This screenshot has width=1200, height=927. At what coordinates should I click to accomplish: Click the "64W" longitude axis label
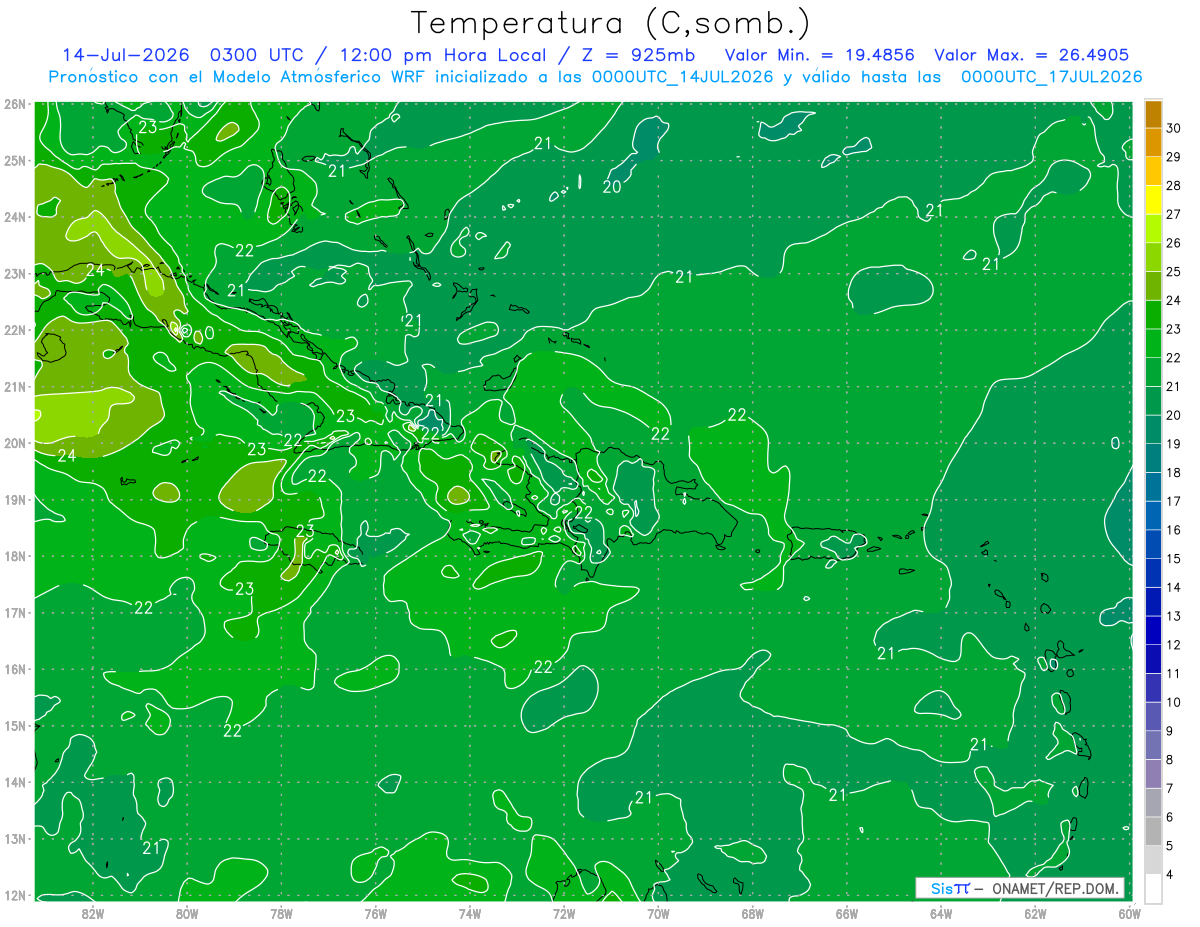941,912
